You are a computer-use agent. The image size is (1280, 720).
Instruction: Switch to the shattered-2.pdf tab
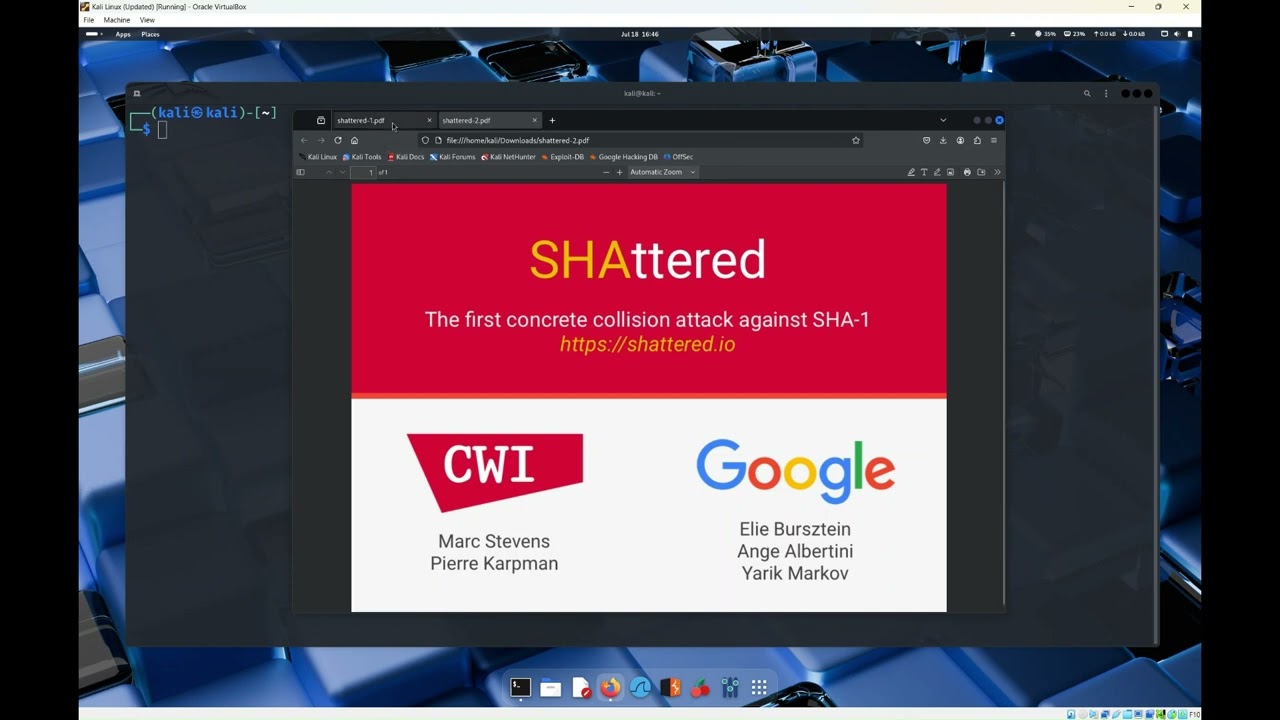[488, 120]
